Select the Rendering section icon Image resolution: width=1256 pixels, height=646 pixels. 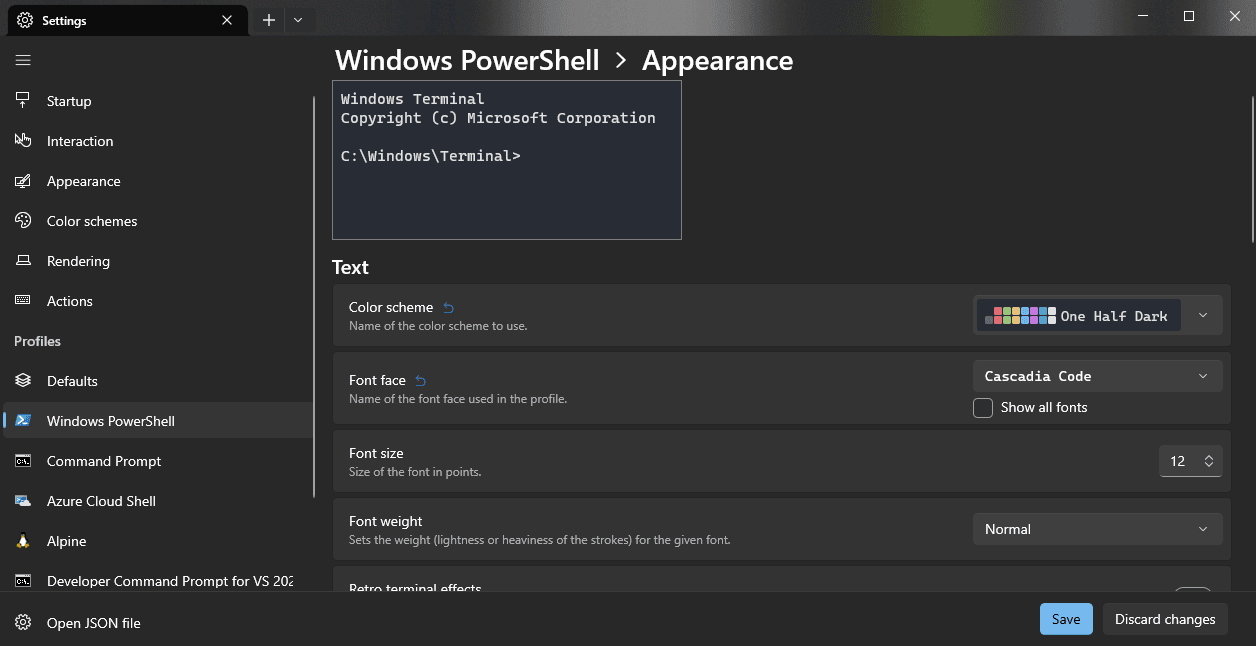(22, 260)
